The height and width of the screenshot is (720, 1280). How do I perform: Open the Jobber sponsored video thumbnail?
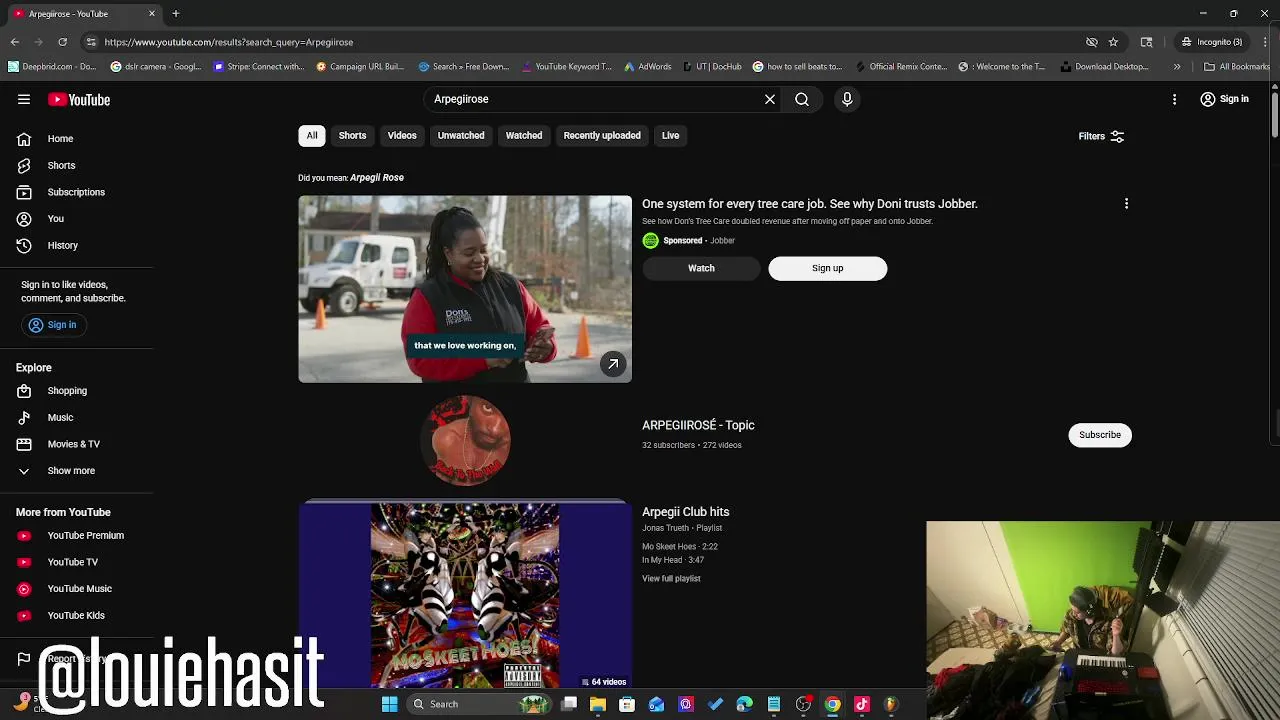(x=465, y=289)
